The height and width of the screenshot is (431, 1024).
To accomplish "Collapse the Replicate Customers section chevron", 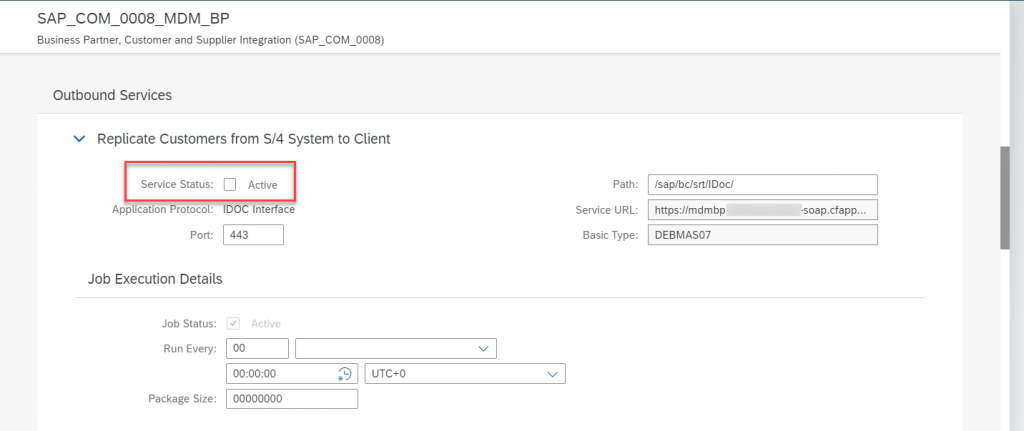I will pyautogui.click(x=79, y=139).
